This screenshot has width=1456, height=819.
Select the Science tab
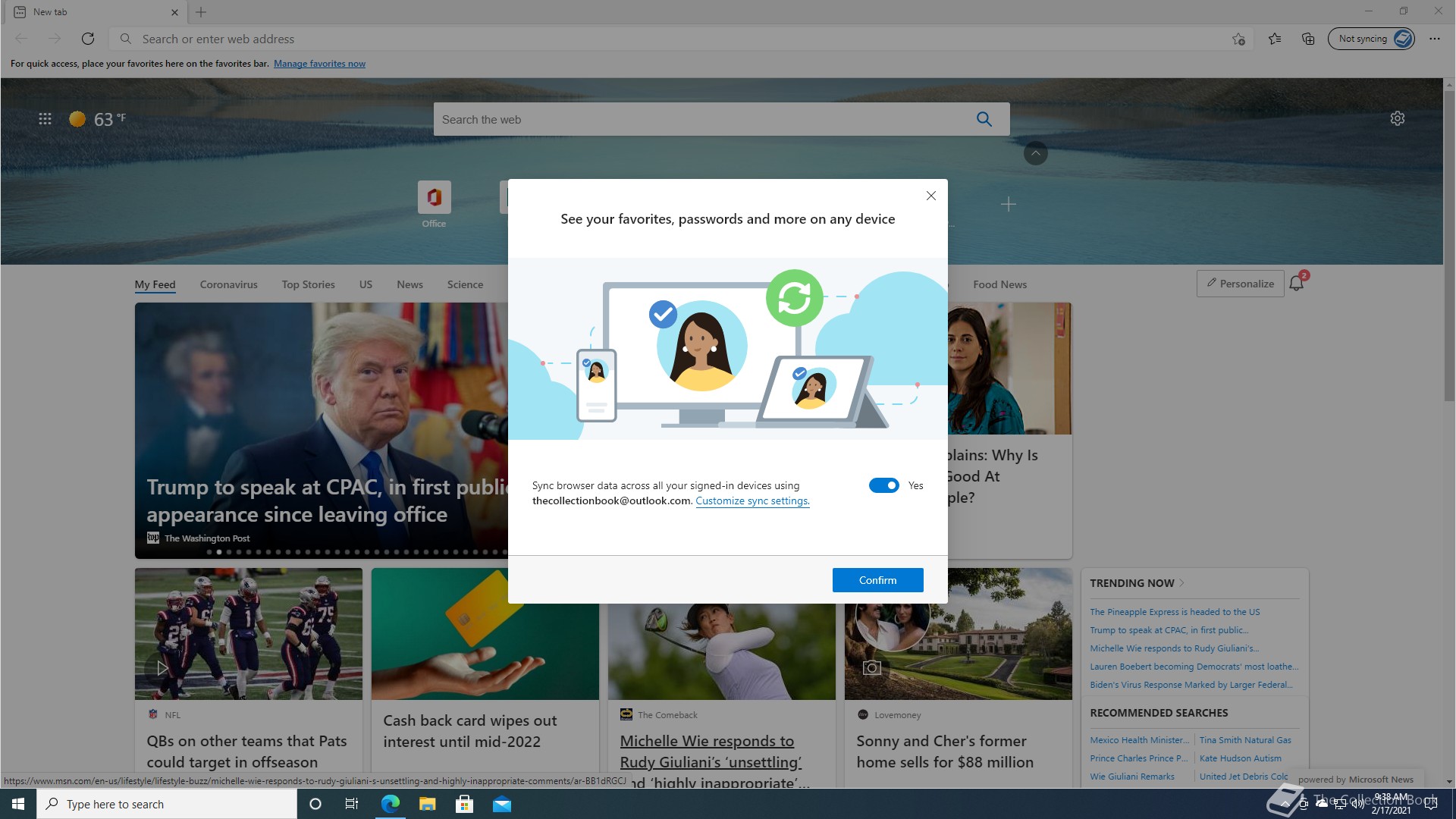click(x=466, y=284)
